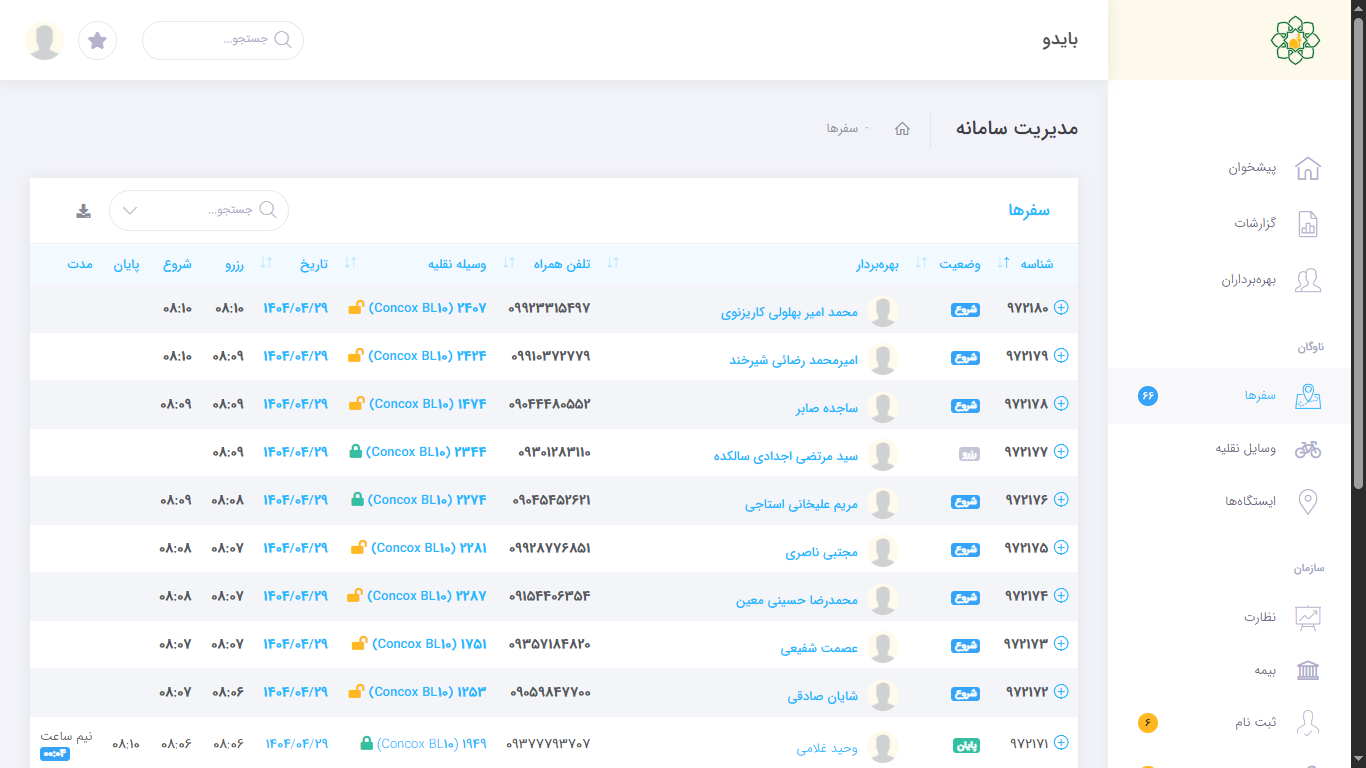Open the user avatar profile menu
Viewport: 1366px width, 768px height.
pyautogui.click(x=44, y=40)
